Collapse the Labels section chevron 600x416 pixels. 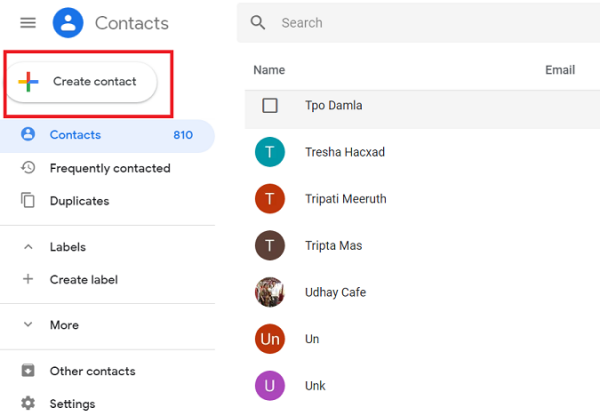(x=28, y=247)
